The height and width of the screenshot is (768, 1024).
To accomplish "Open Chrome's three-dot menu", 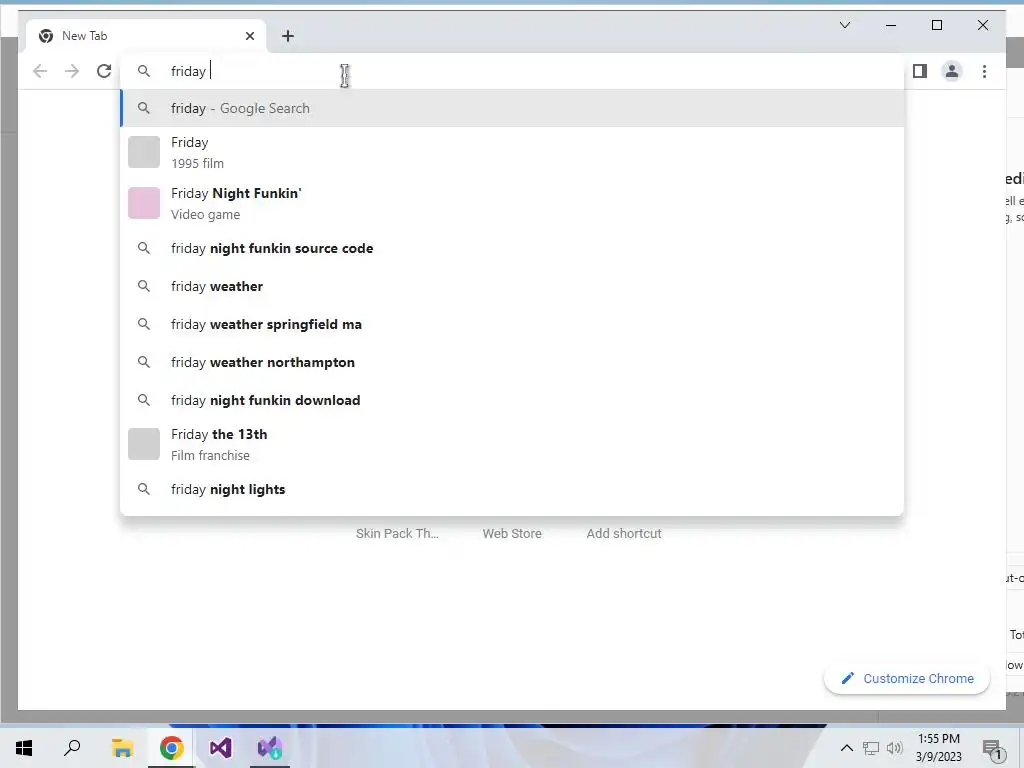I will pos(984,71).
